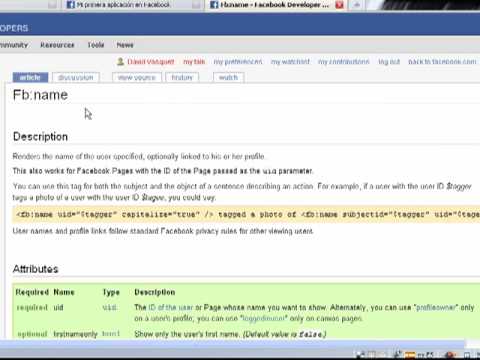Click the table's 'Description' column header
Viewport: 480px width, 360px height.
coord(155,292)
